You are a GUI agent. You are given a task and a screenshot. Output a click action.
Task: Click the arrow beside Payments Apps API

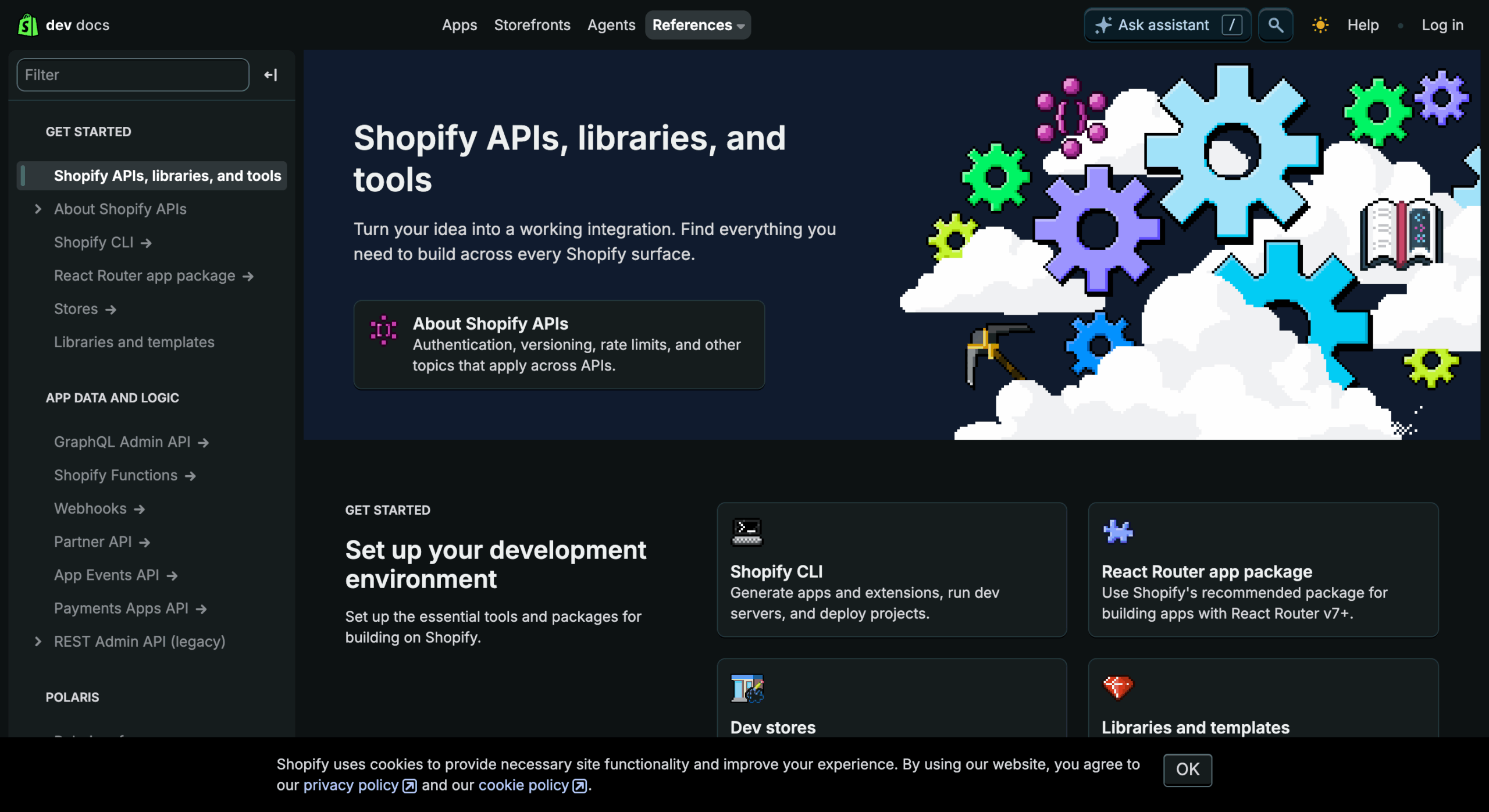click(201, 609)
